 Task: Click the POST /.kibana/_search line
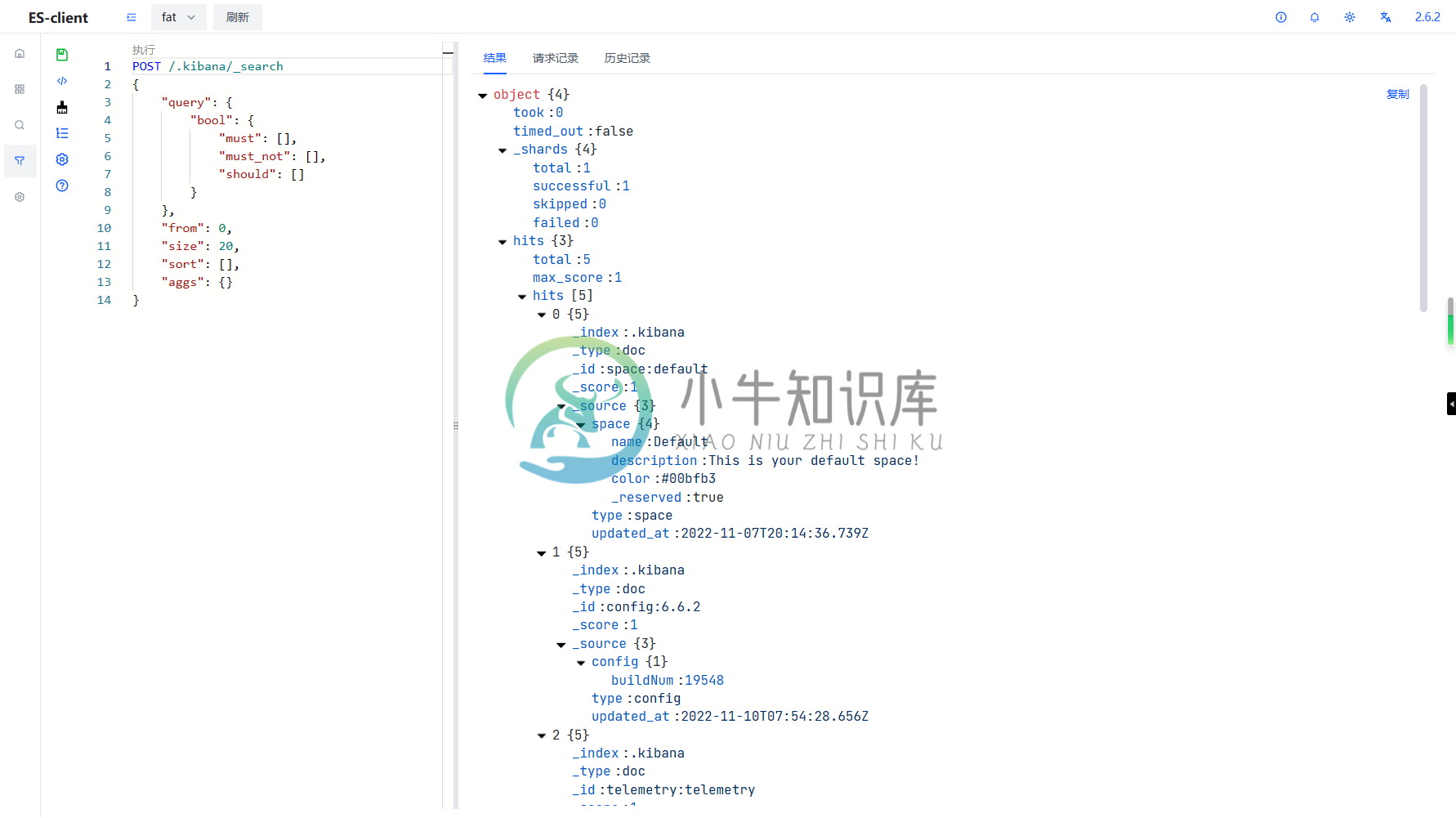208,66
